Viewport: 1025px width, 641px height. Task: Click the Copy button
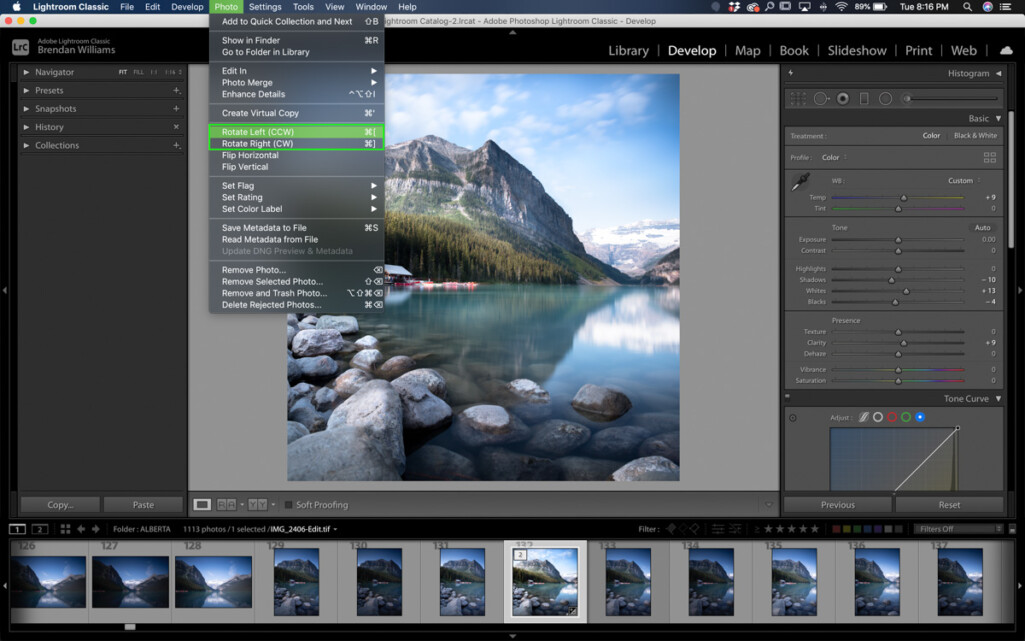[59, 505]
